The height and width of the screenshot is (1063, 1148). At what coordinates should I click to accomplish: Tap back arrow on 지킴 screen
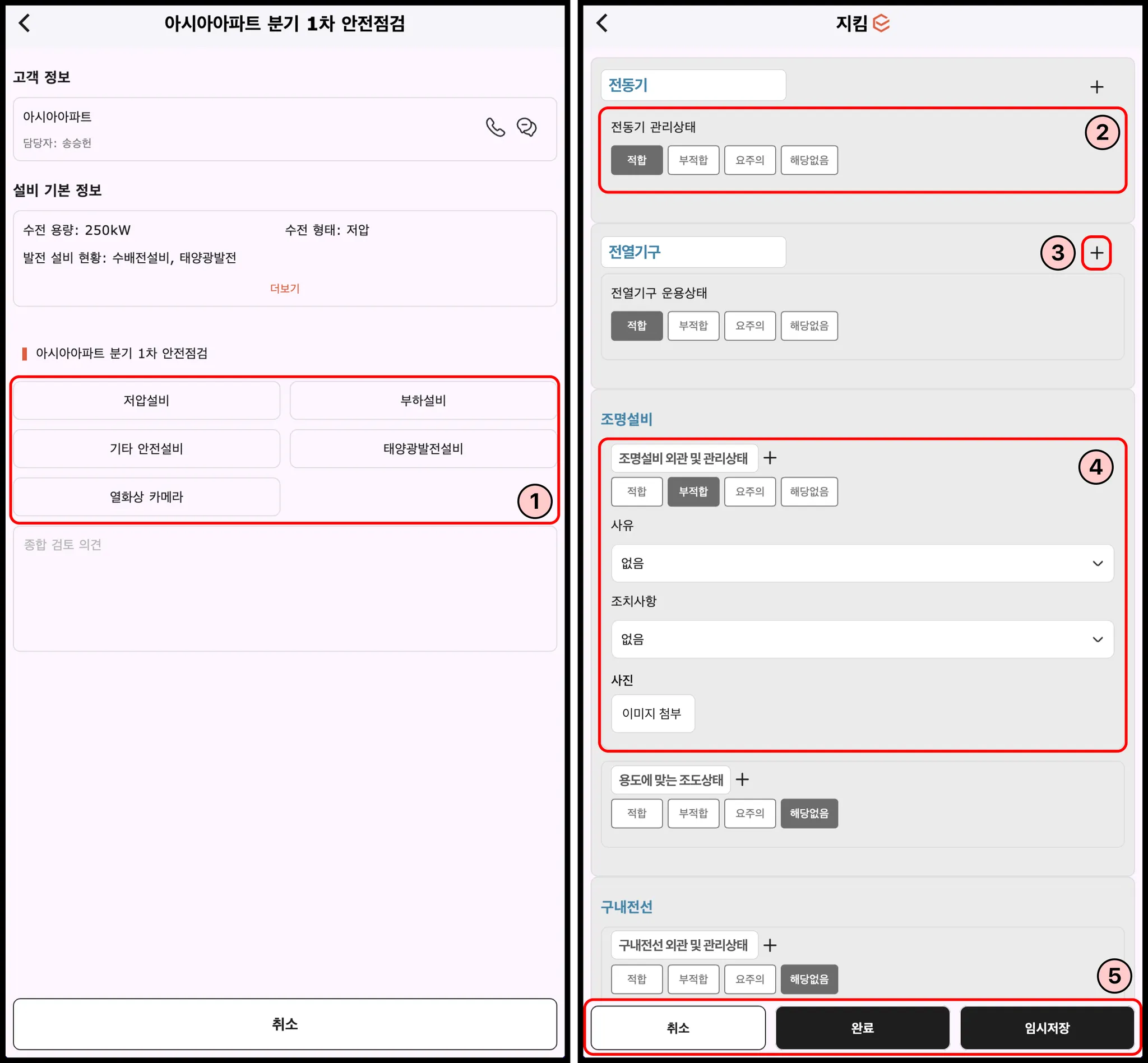602,24
